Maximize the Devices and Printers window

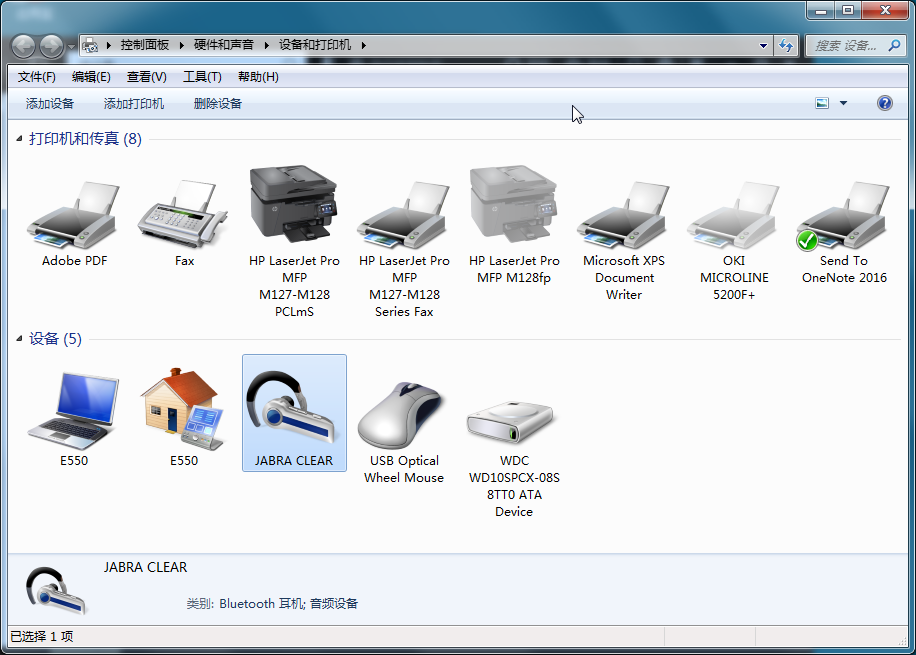848,10
